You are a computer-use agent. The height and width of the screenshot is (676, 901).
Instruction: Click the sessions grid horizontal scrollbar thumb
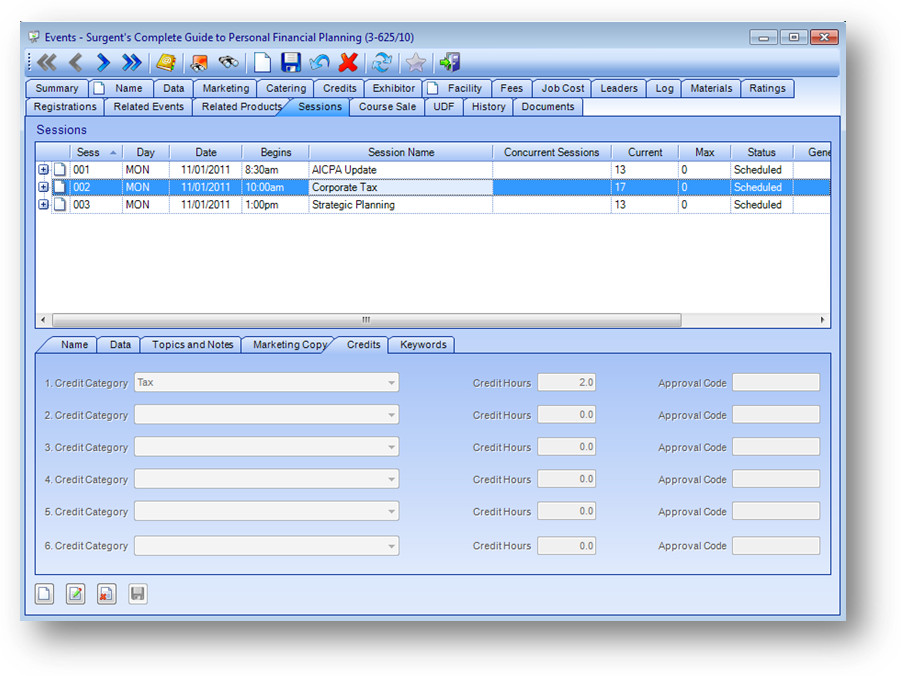[367, 320]
